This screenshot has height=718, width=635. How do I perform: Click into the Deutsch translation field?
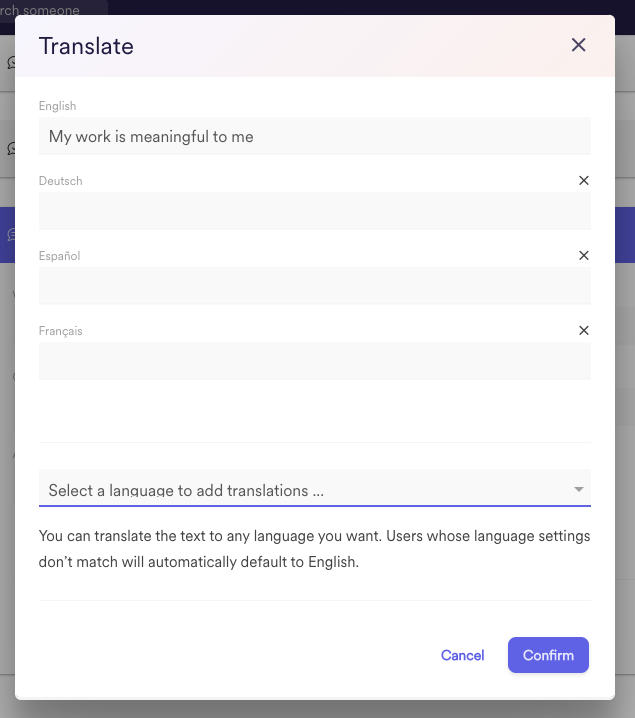click(x=315, y=211)
